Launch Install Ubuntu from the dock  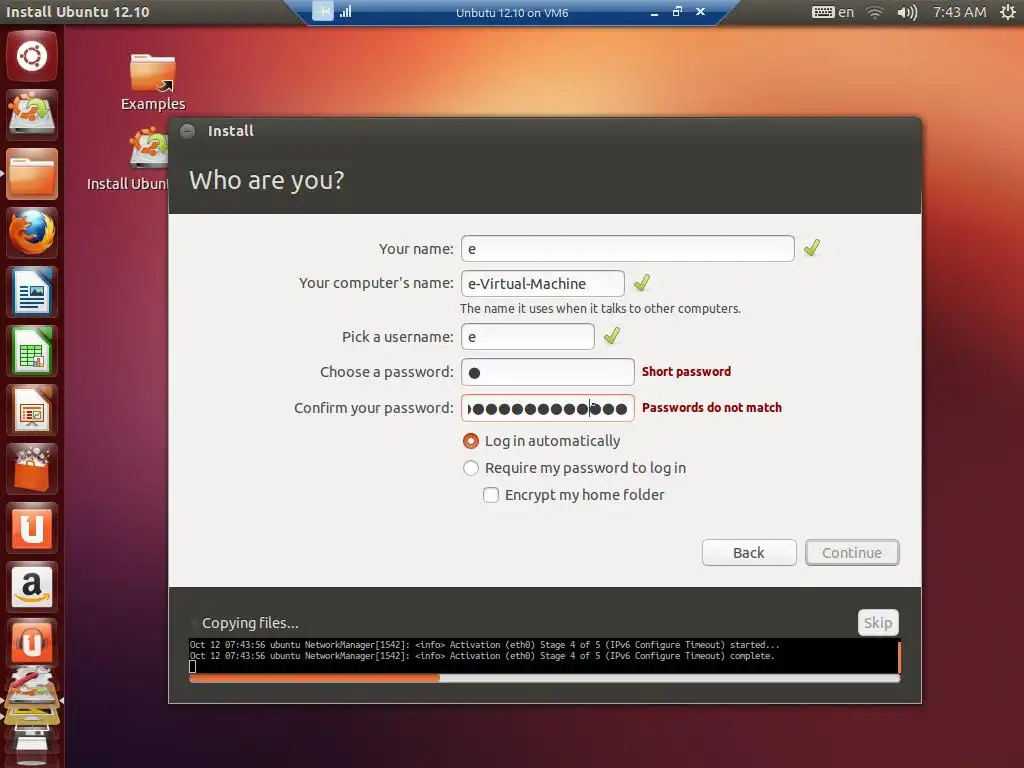(31, 114)
